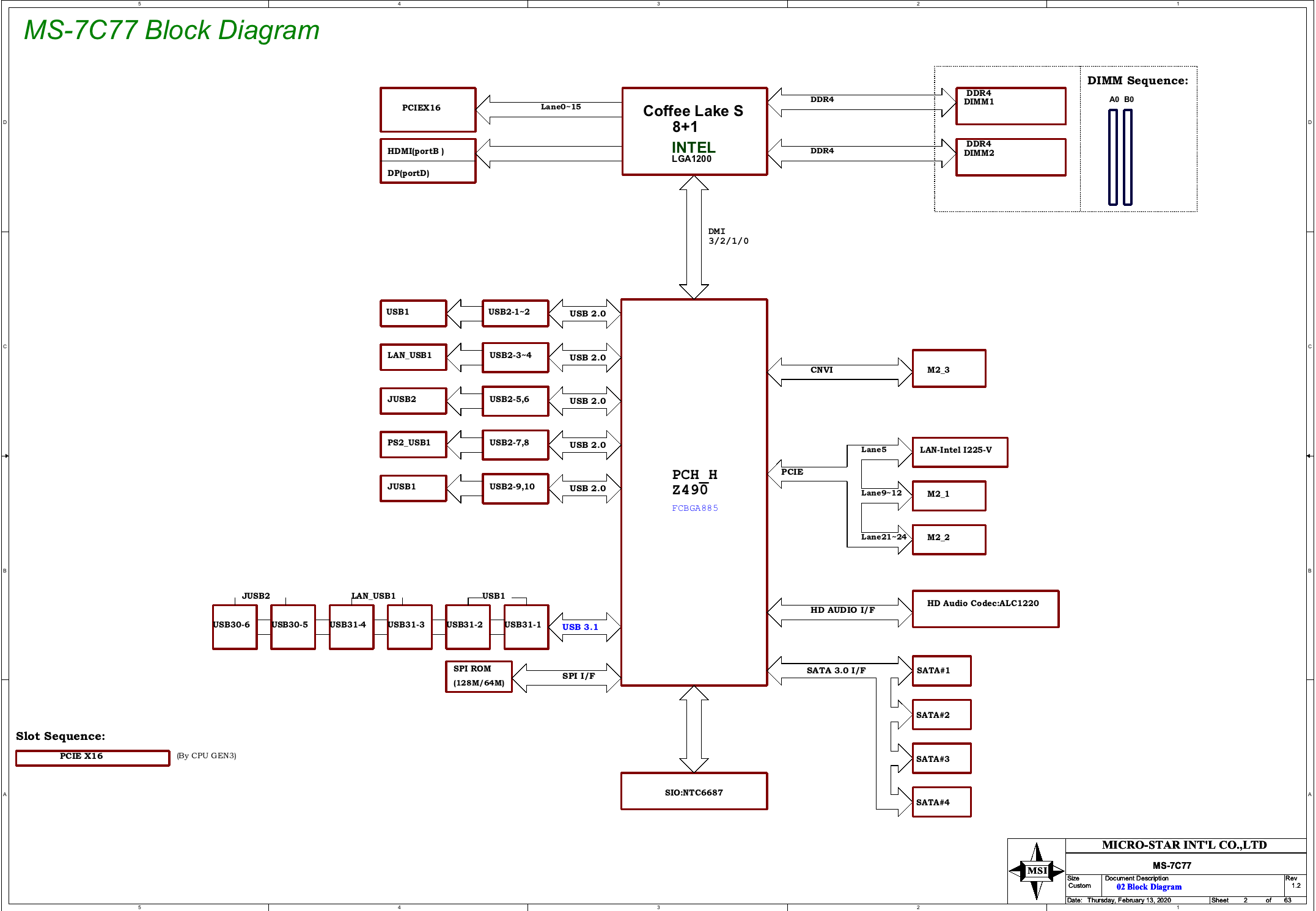The image size is (1316, 911).
Task: Click the DMI 3/2/1/0 label
Action: (728, 236)
